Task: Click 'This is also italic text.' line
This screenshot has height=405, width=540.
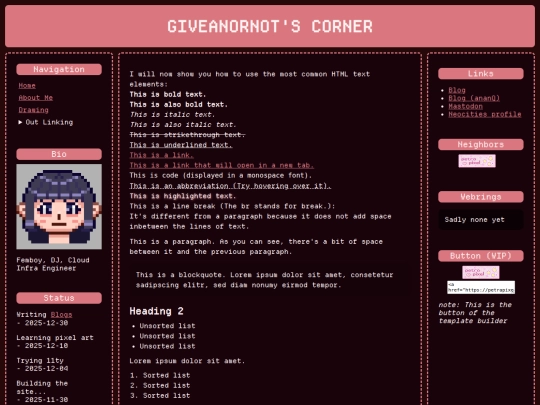Action: [183, 125]
